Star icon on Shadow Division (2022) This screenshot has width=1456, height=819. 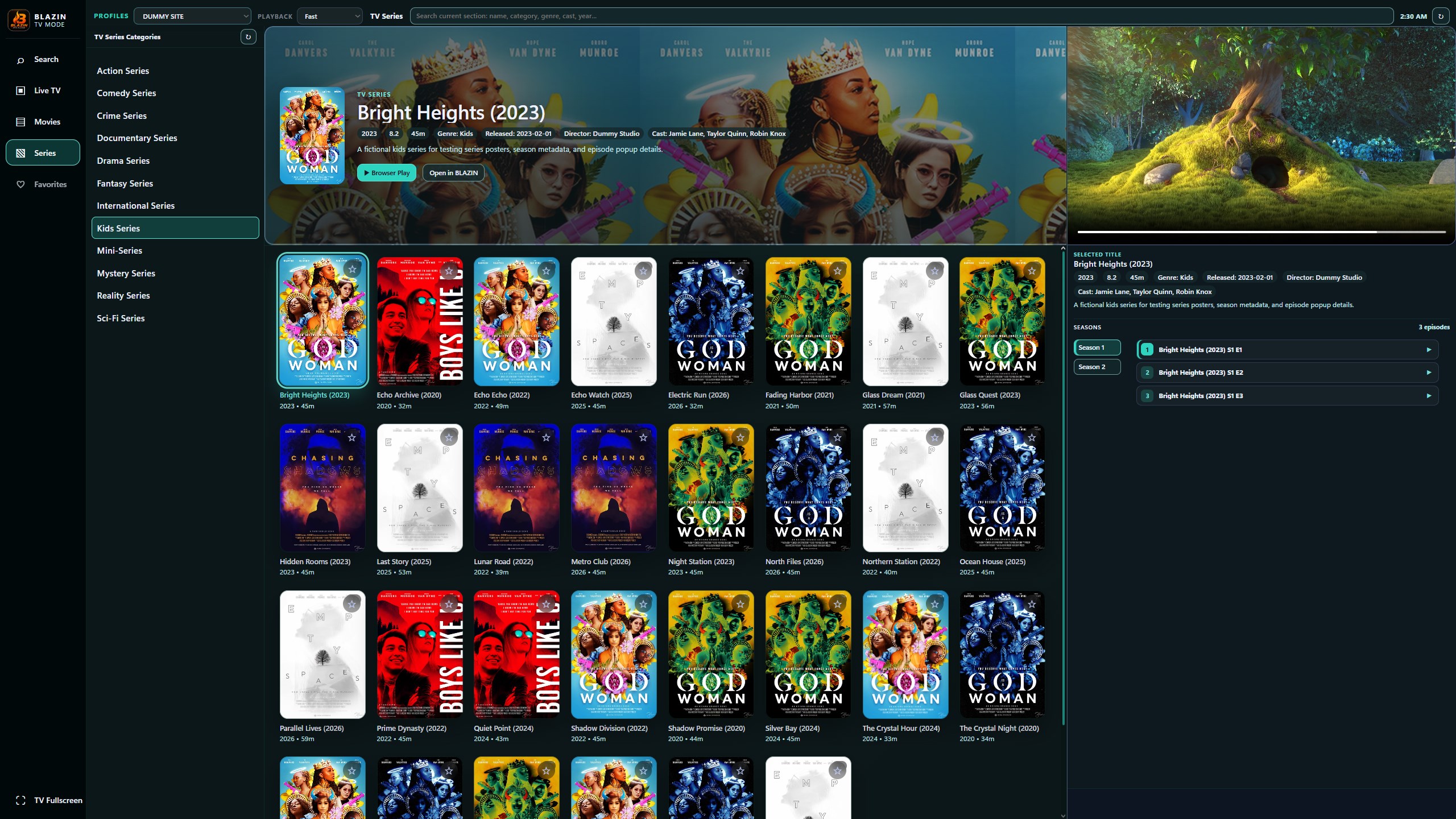pyautogui.click(x=643, y=604)
